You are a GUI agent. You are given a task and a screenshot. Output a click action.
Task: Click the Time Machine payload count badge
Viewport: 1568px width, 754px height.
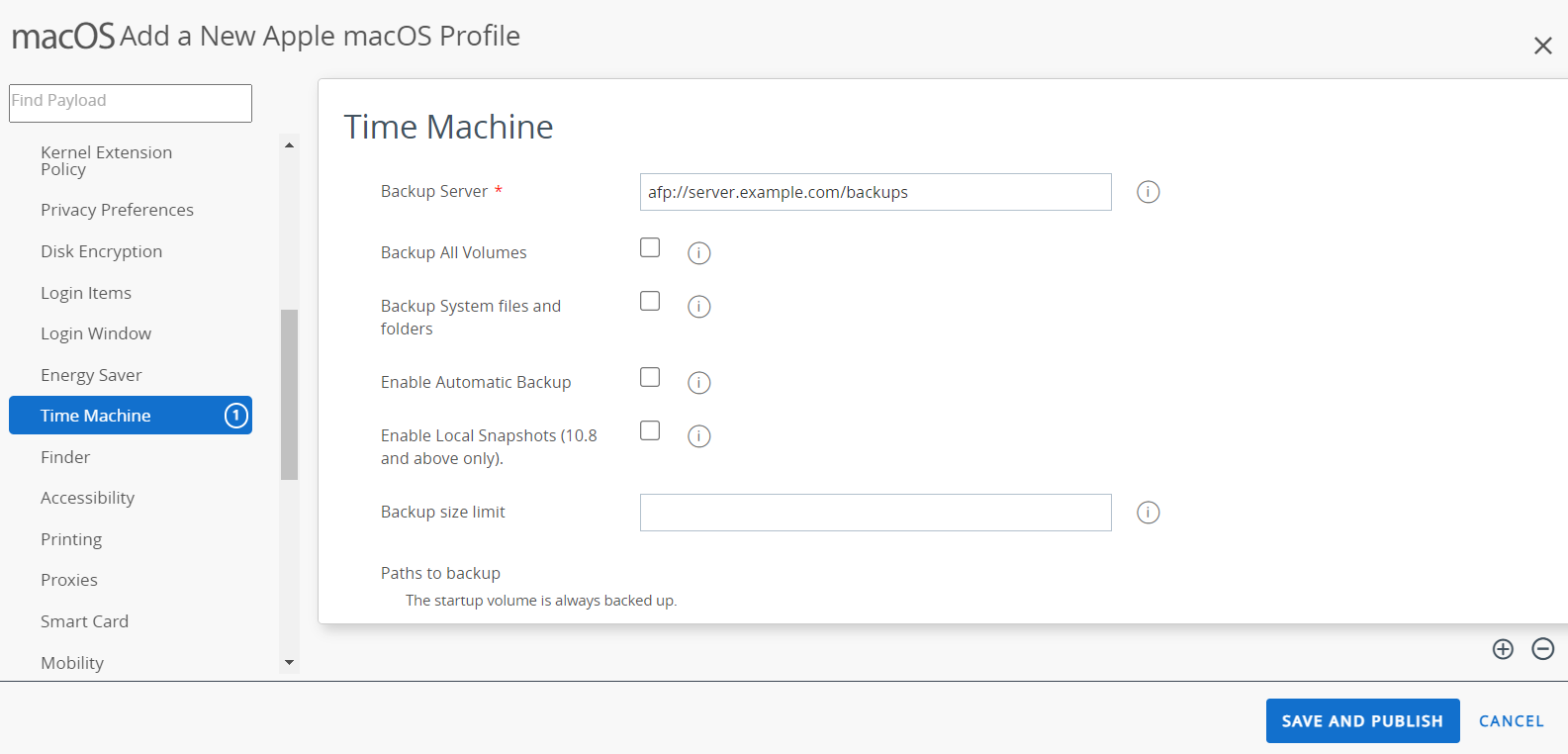[x=235, y=416]
